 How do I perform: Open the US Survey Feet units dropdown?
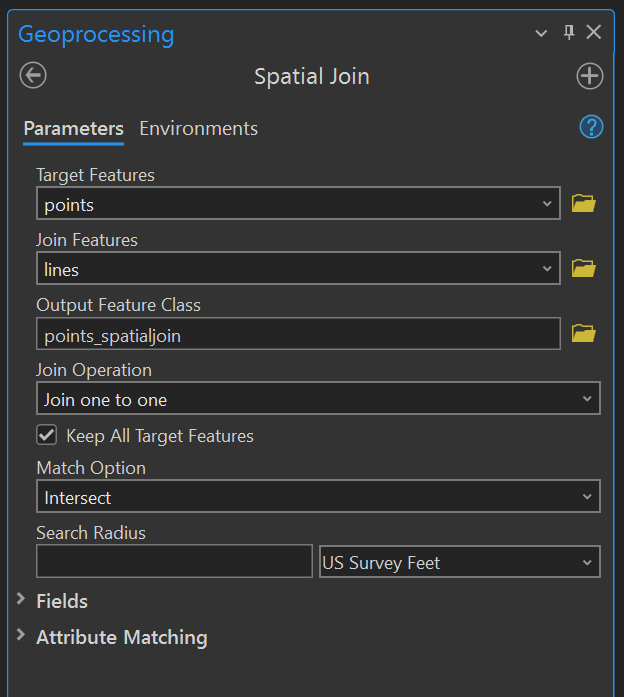tap(586, 563)
